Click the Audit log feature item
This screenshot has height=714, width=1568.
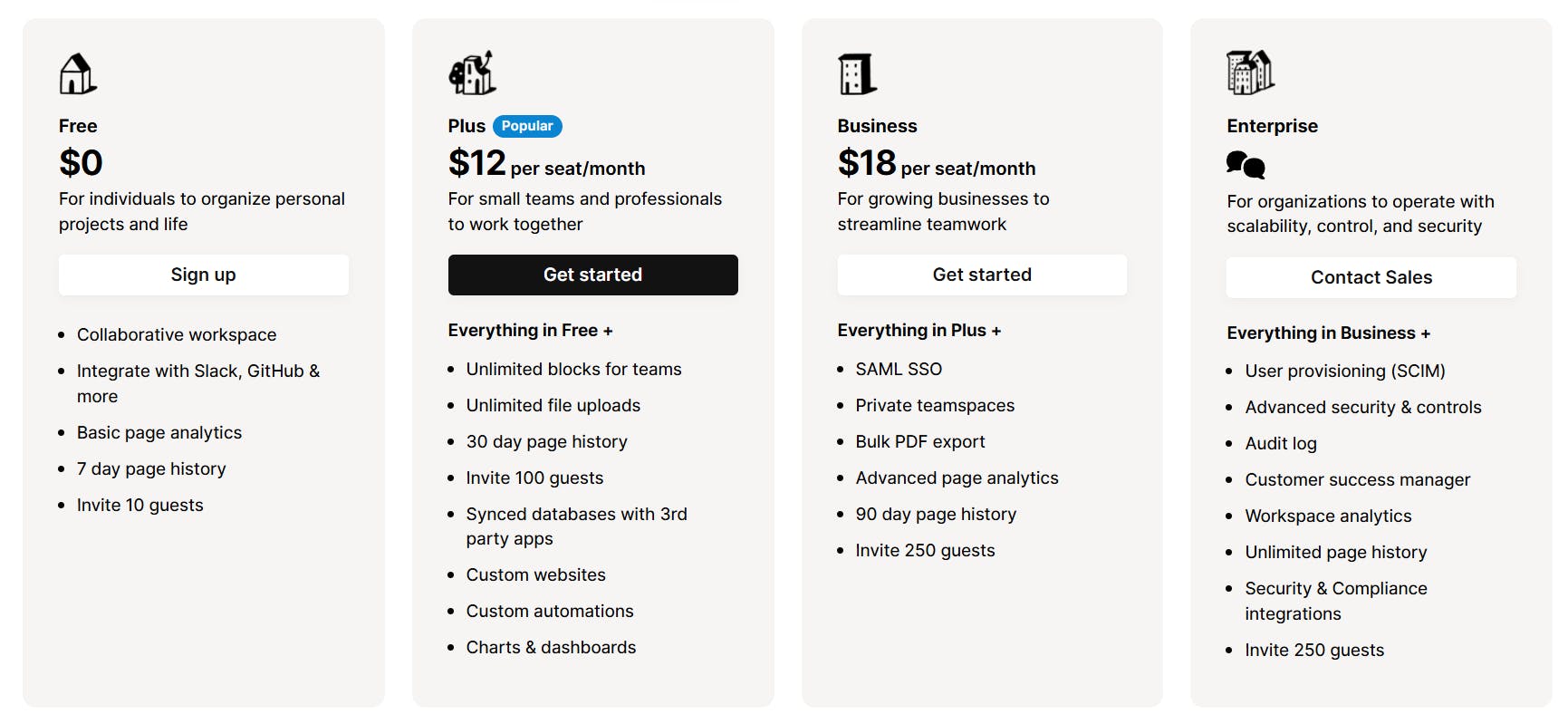(1281, 443)
